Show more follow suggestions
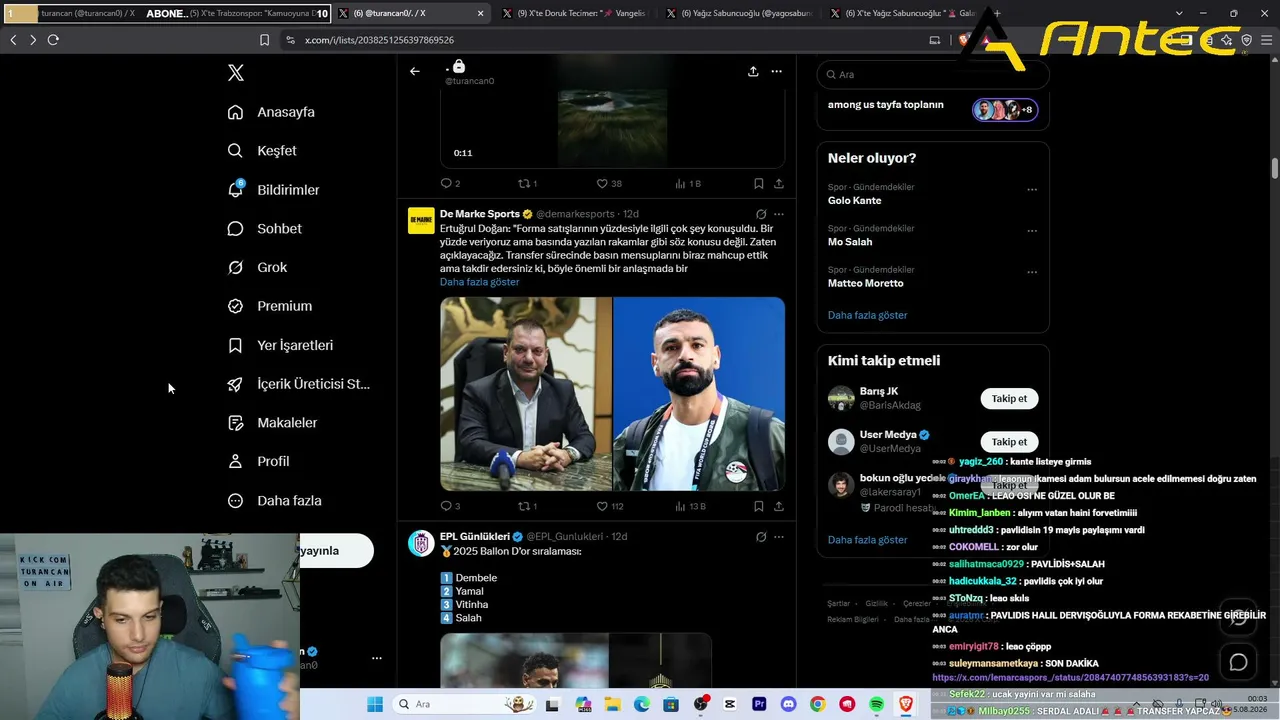 pos(868,540)
